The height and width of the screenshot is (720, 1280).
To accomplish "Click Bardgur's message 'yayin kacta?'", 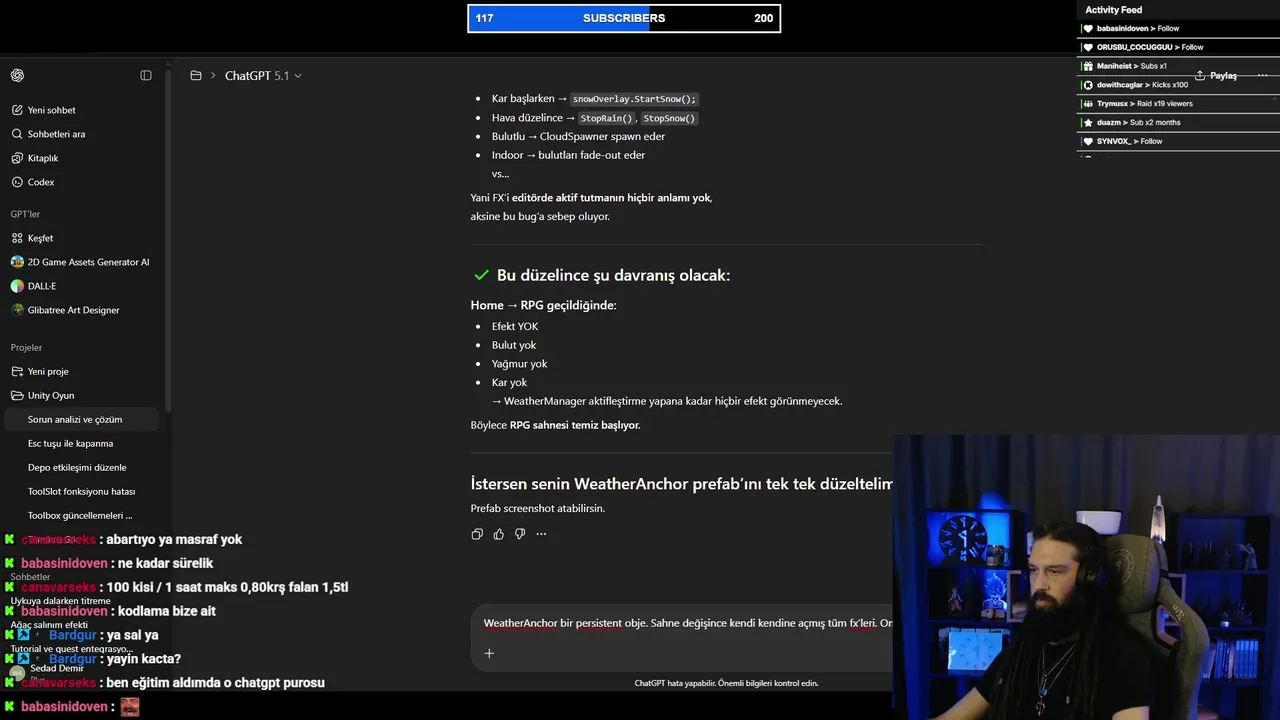I will click(144, 659).
